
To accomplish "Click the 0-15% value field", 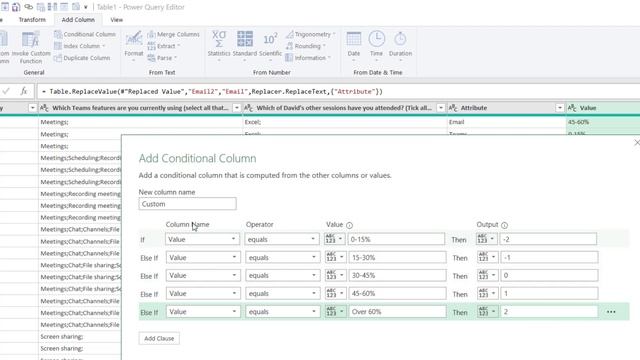I will (396, 239).
